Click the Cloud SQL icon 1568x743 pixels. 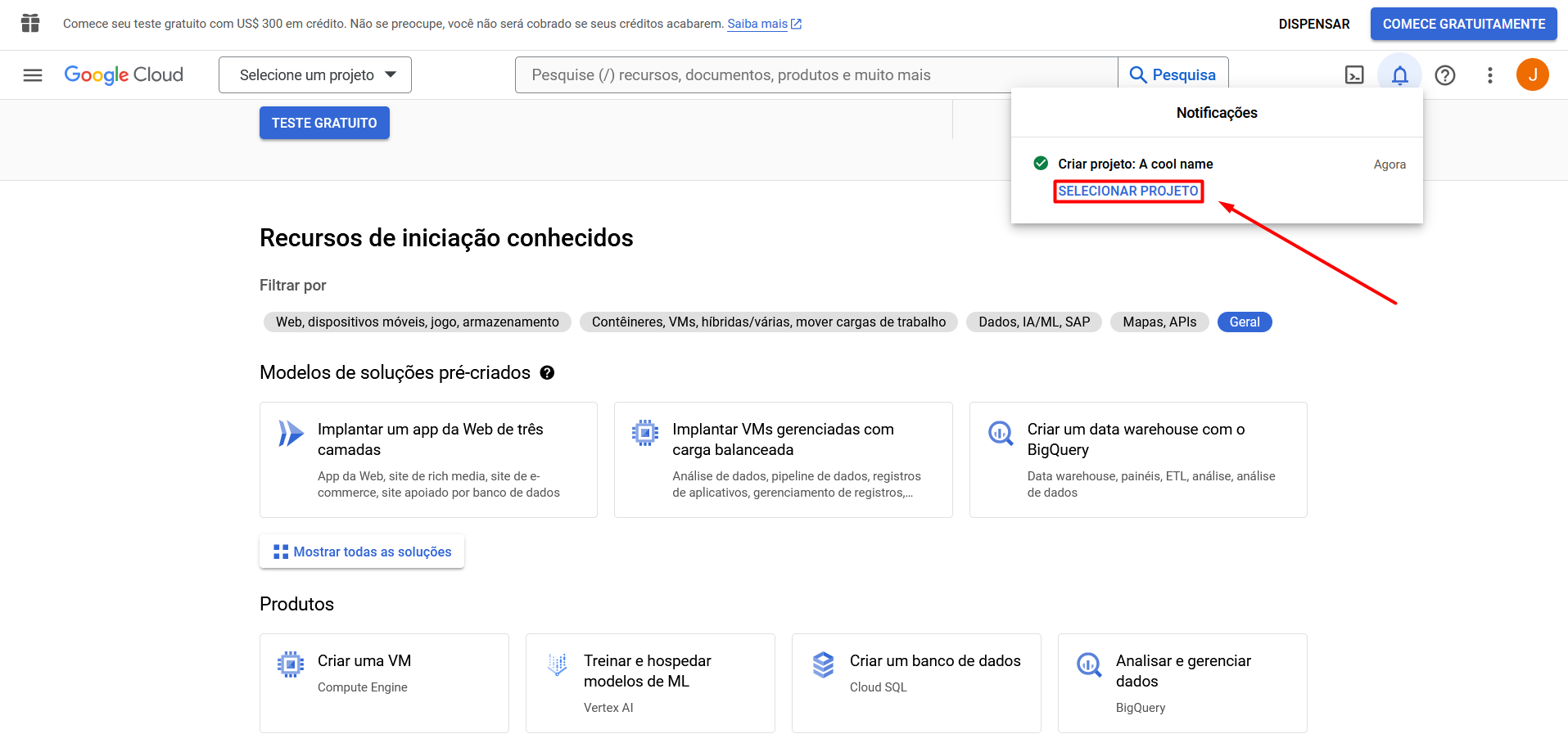[x=823, y=664]
